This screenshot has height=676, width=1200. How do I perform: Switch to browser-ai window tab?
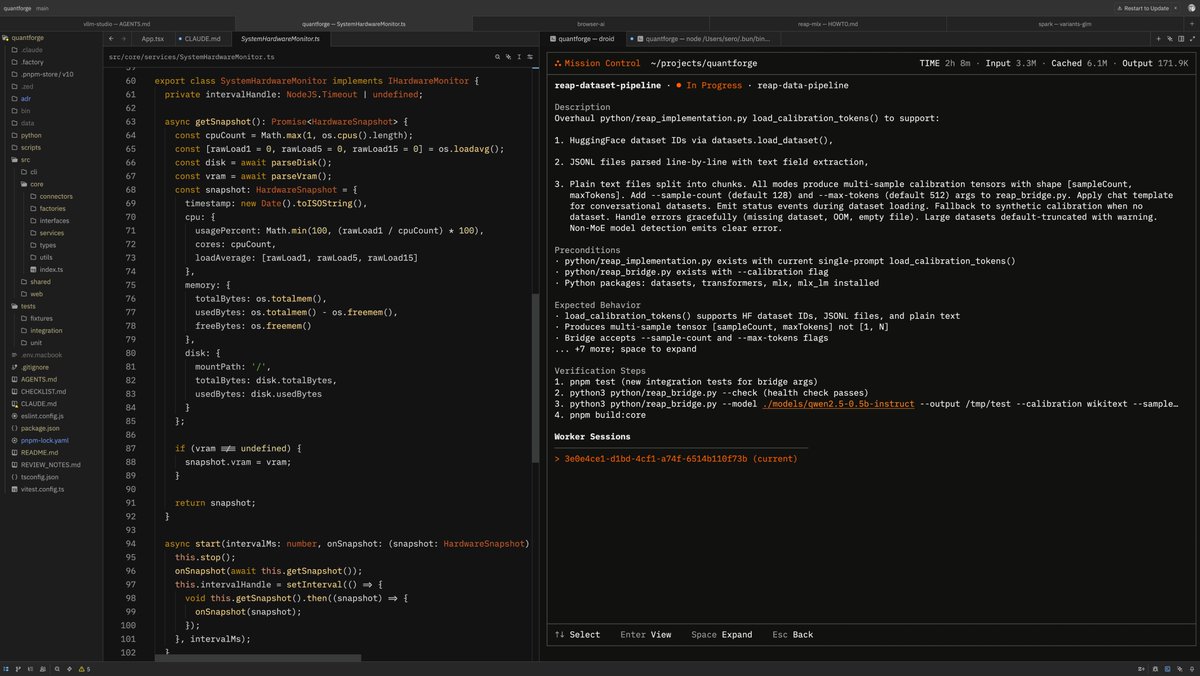589,22
